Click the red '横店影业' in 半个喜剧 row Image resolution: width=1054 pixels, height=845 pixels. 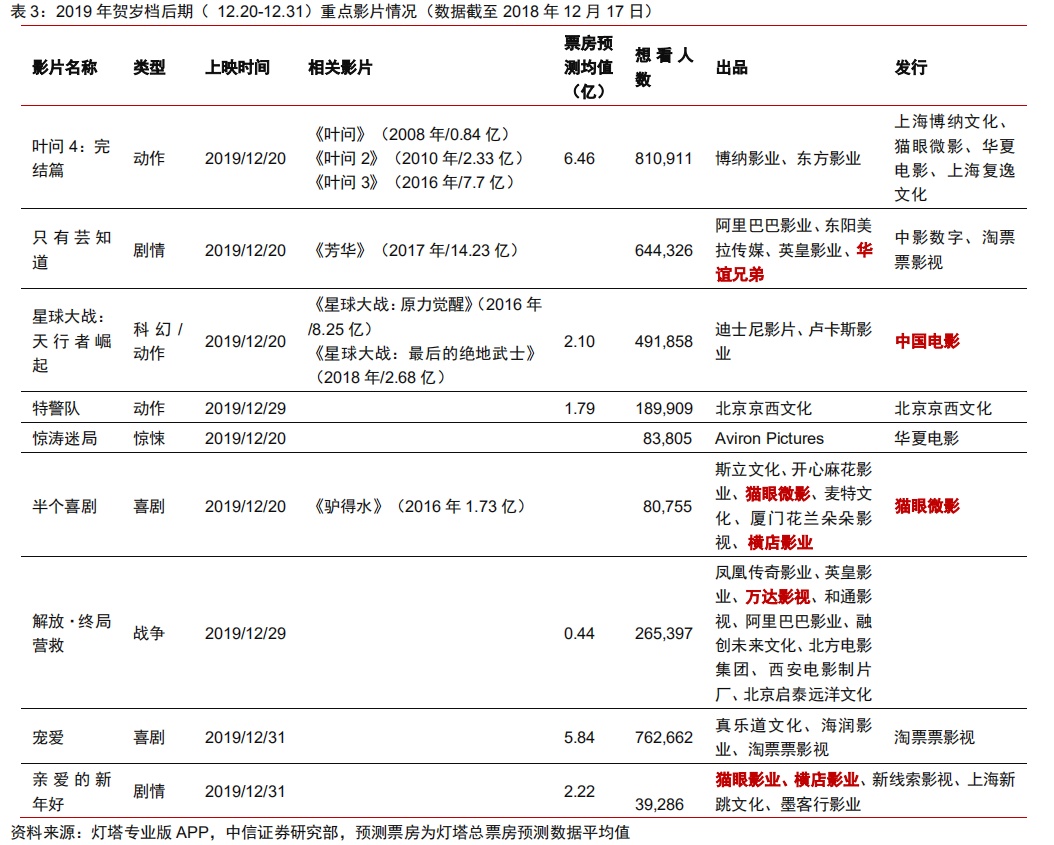[x=780, y=542]
